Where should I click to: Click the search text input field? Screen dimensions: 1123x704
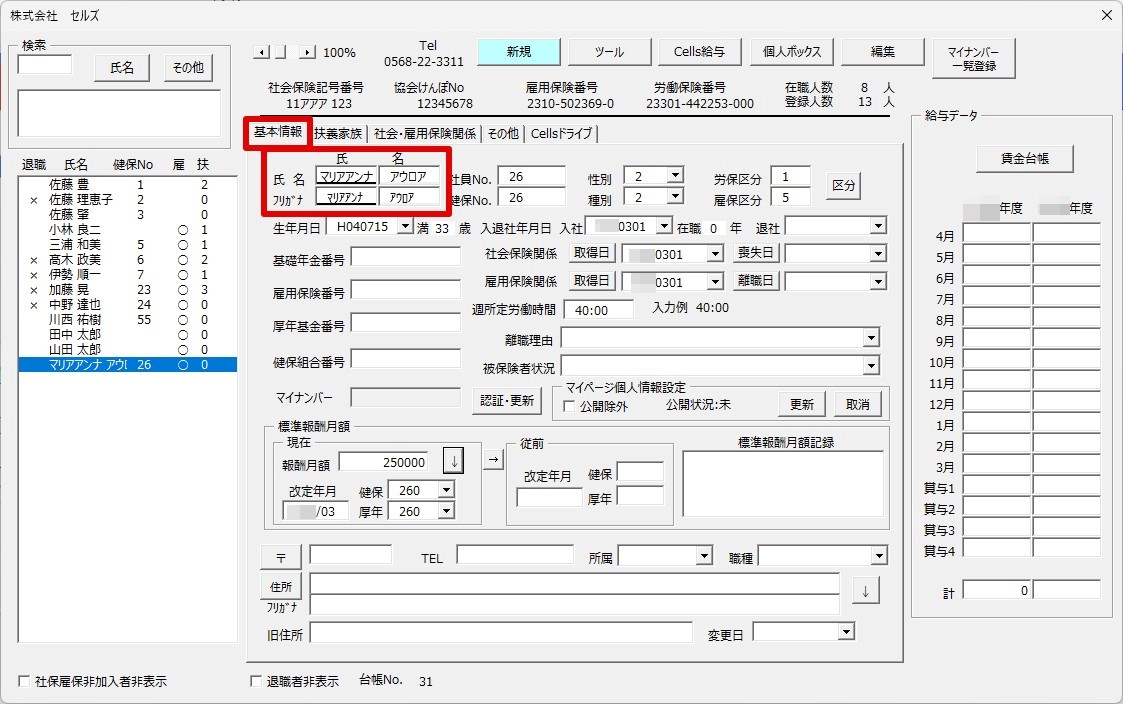pyautogui.click(x=44, y=65)
